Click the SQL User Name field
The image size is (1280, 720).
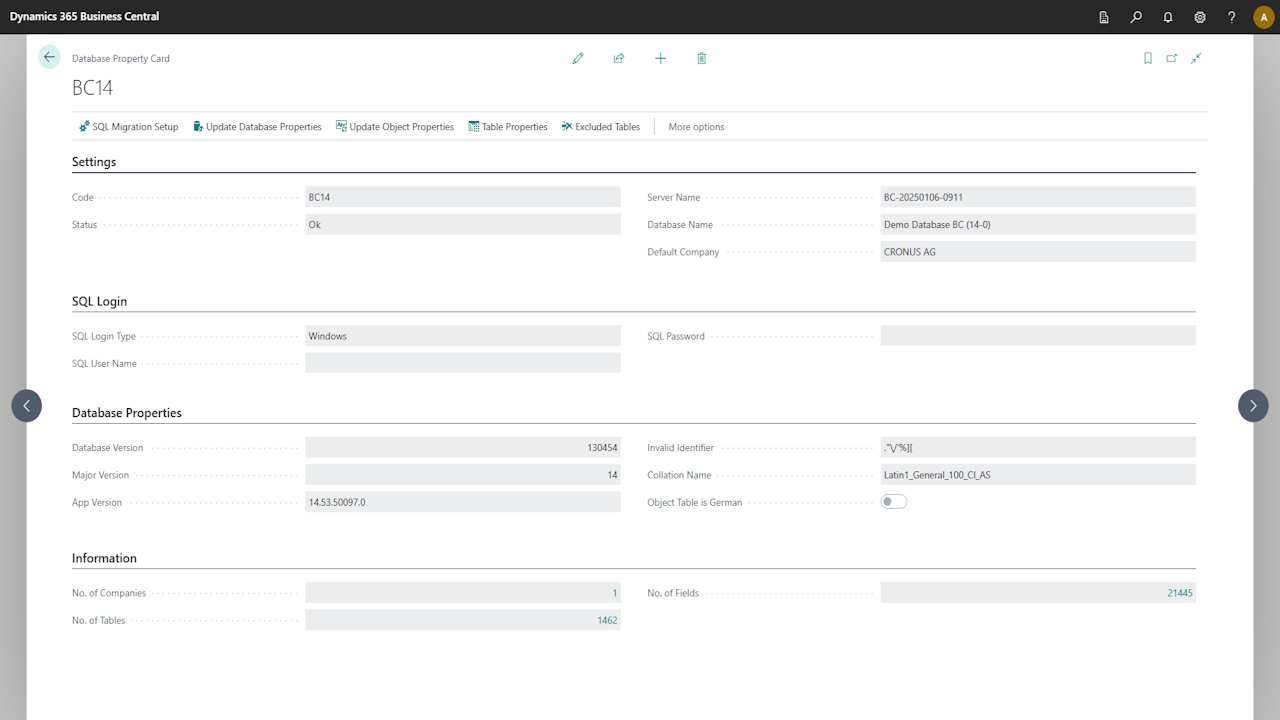tap(463, 363)
